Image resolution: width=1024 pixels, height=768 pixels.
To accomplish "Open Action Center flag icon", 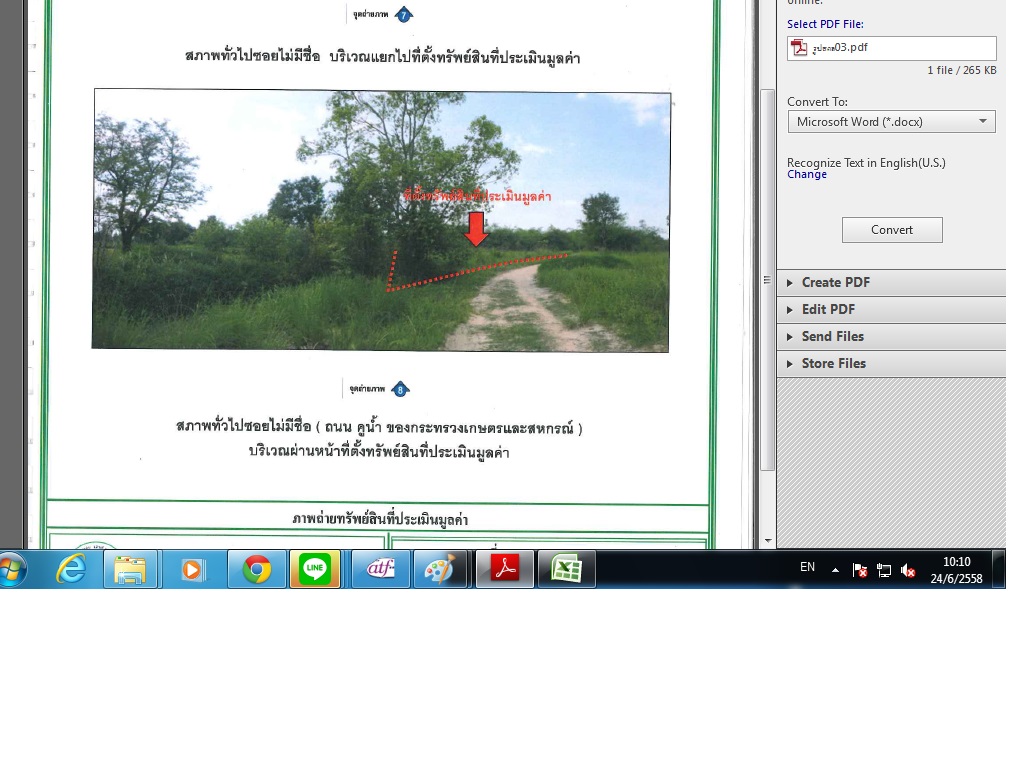I will [x=860, y=570].
